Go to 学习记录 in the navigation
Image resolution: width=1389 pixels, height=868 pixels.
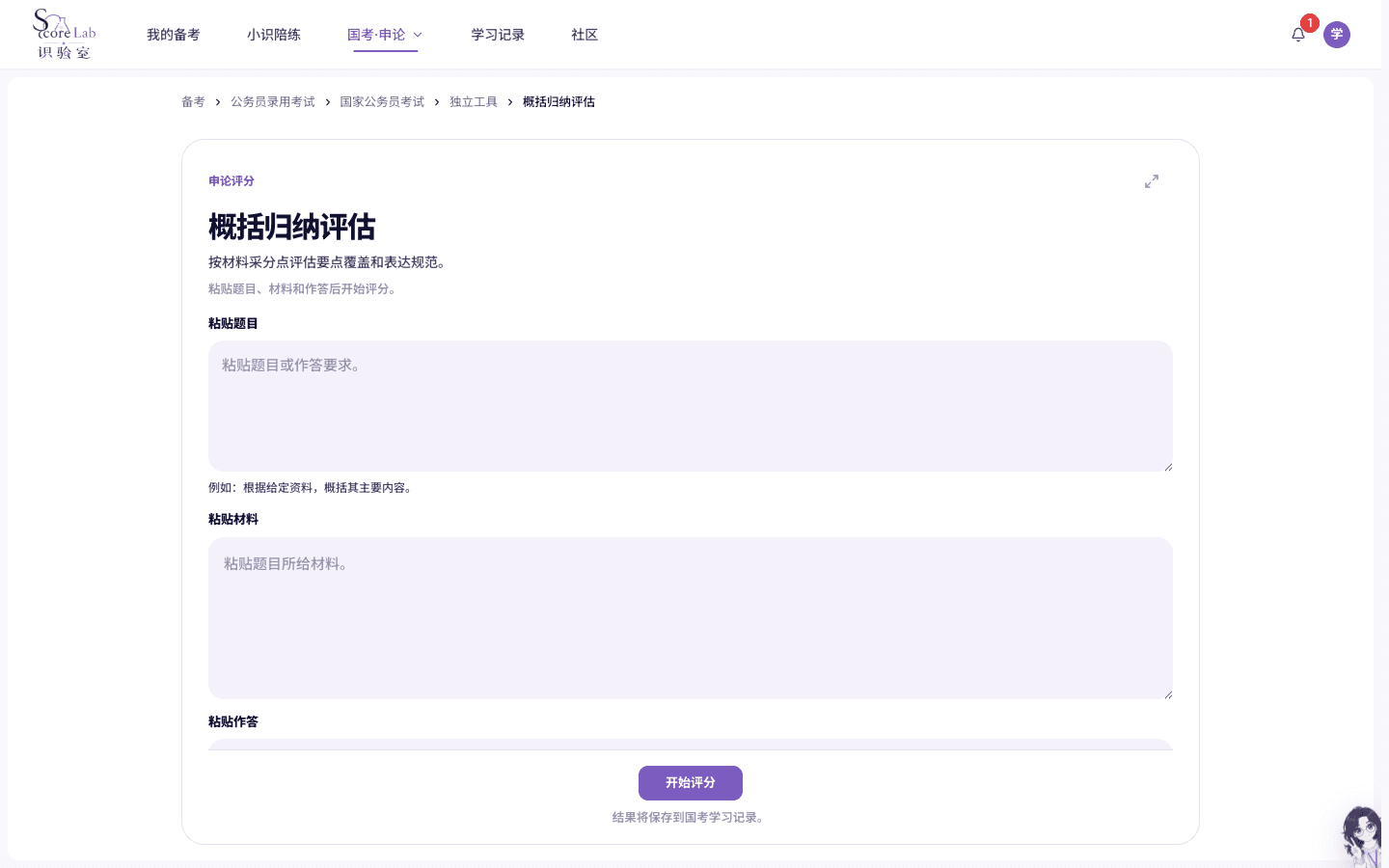coord(498,35)
